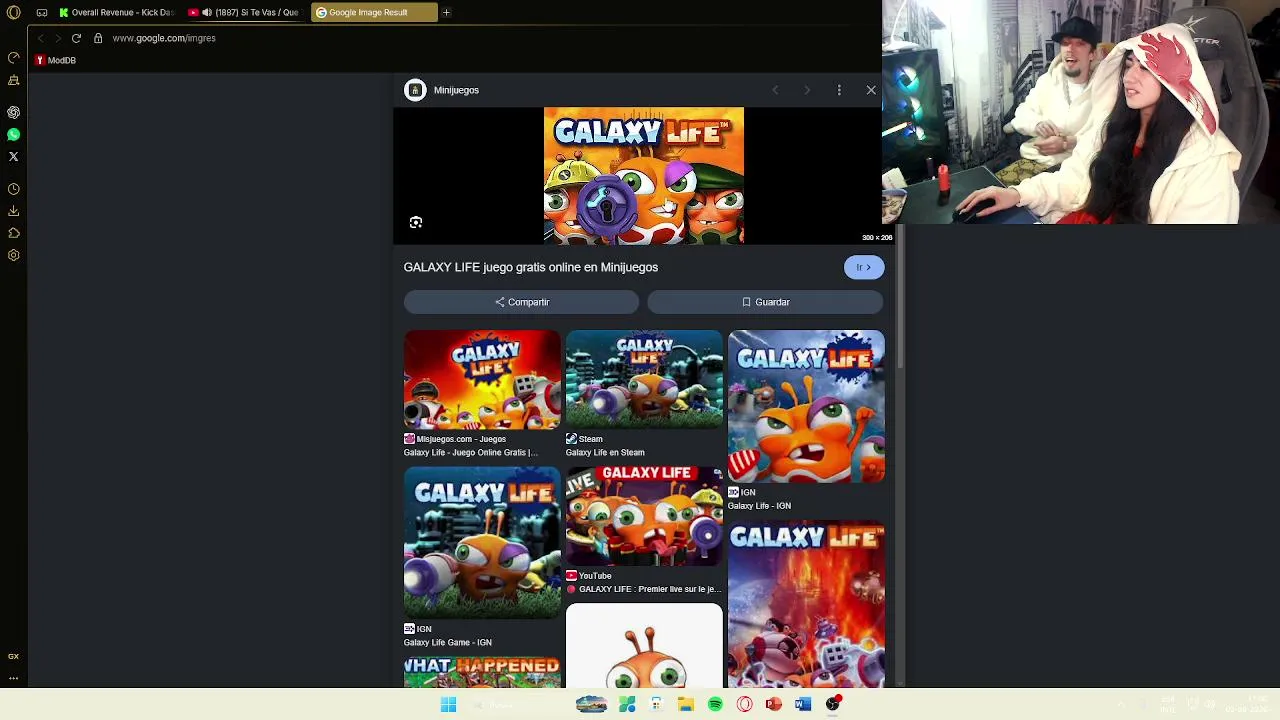Open WhatsApp in the sidebar

[14, 134]
